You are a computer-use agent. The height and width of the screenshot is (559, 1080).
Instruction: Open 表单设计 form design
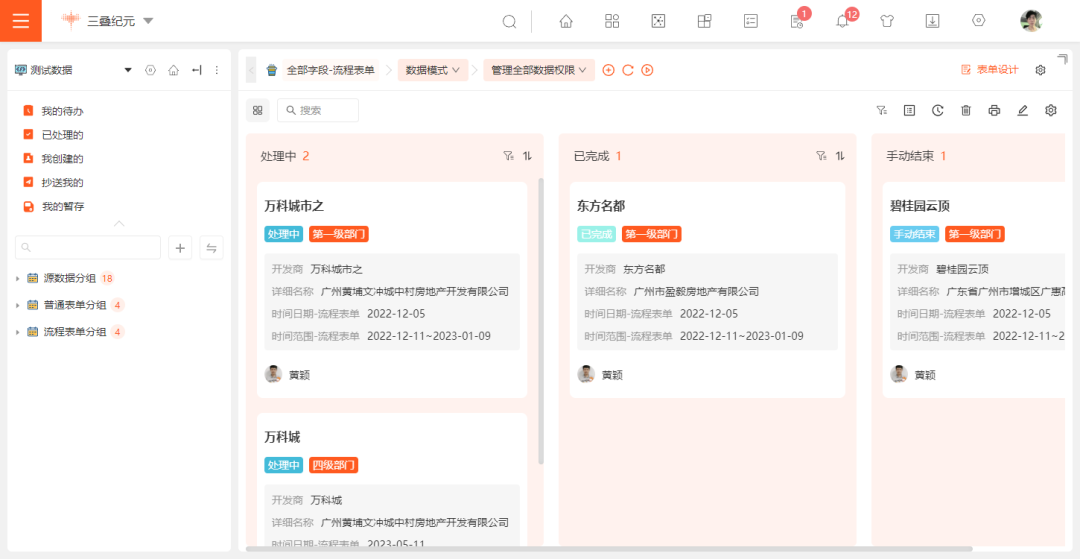pyautogui.click(x=989, y=70)
